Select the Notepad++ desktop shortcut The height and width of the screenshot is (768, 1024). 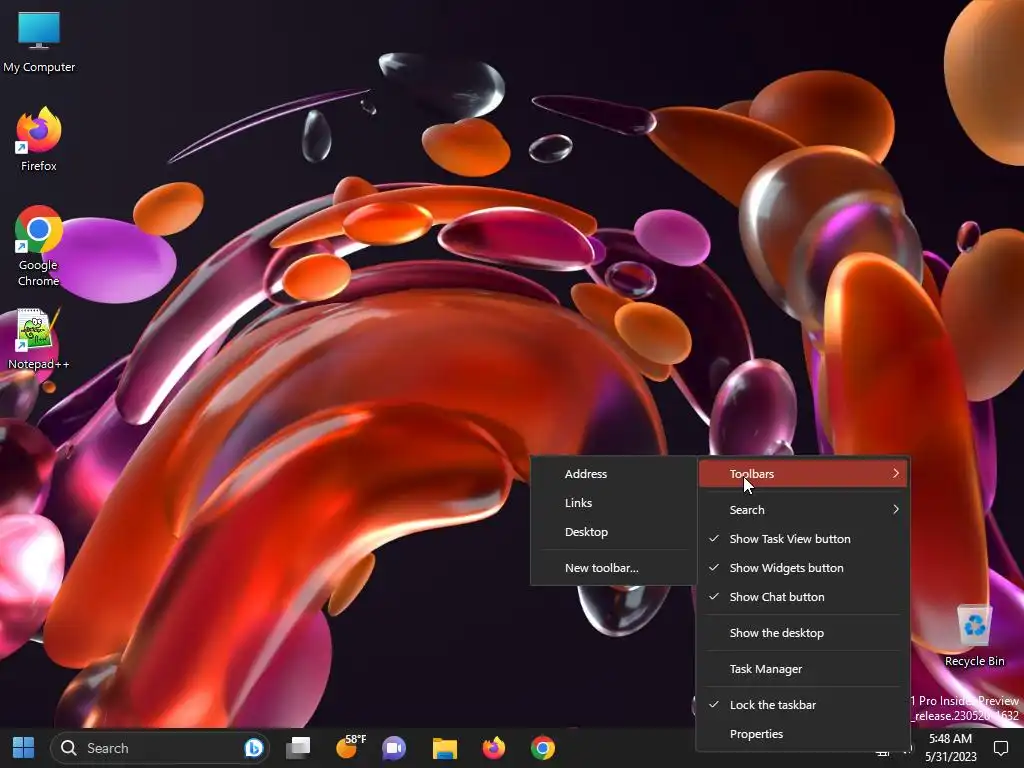[x=39, y=339]
